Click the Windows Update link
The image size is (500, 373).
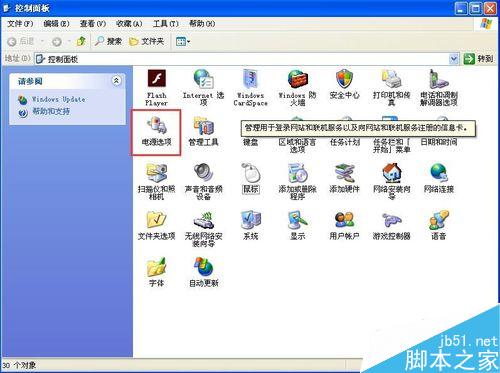coord(58,99)
